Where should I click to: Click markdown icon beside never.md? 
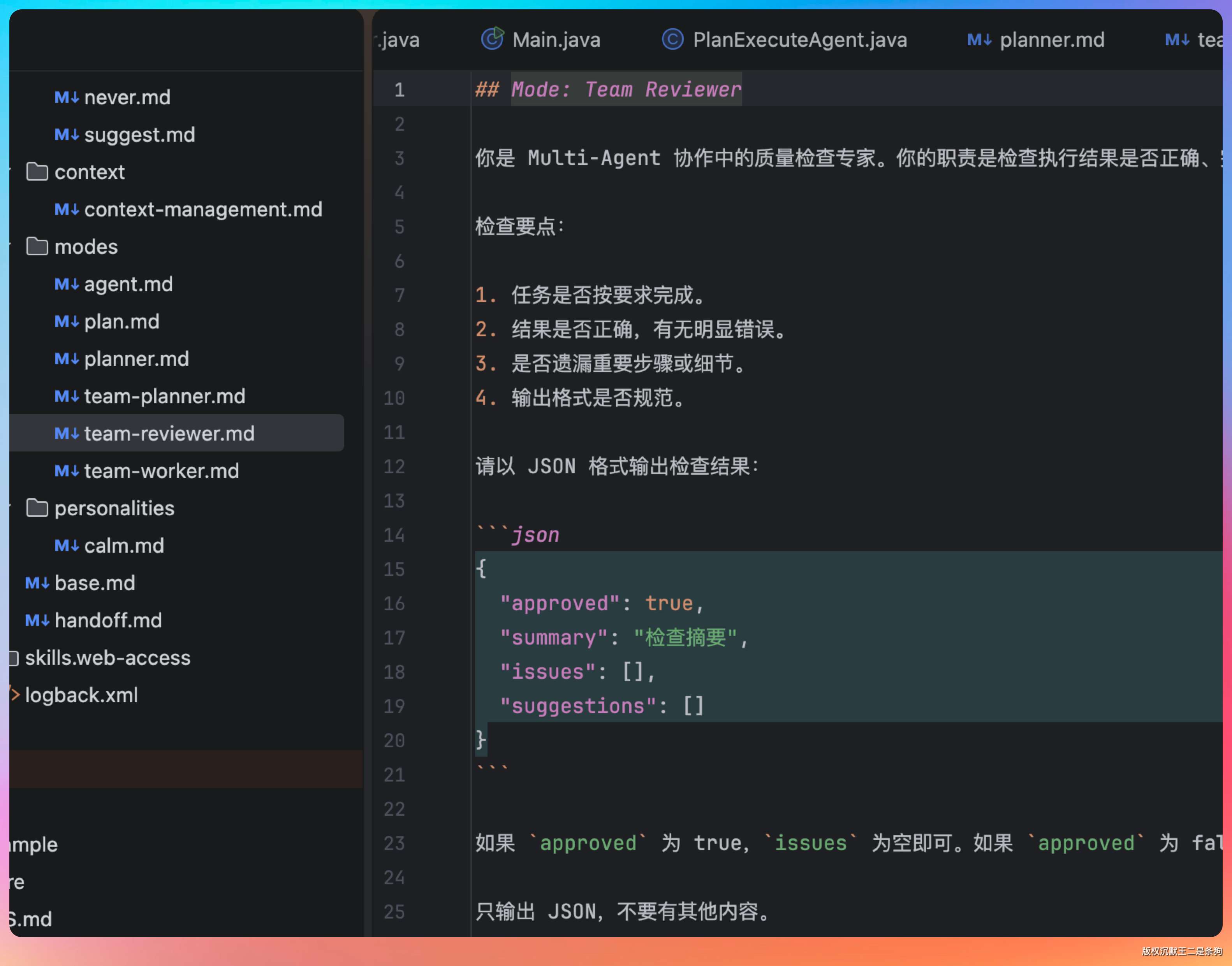[x=67, y=97]
